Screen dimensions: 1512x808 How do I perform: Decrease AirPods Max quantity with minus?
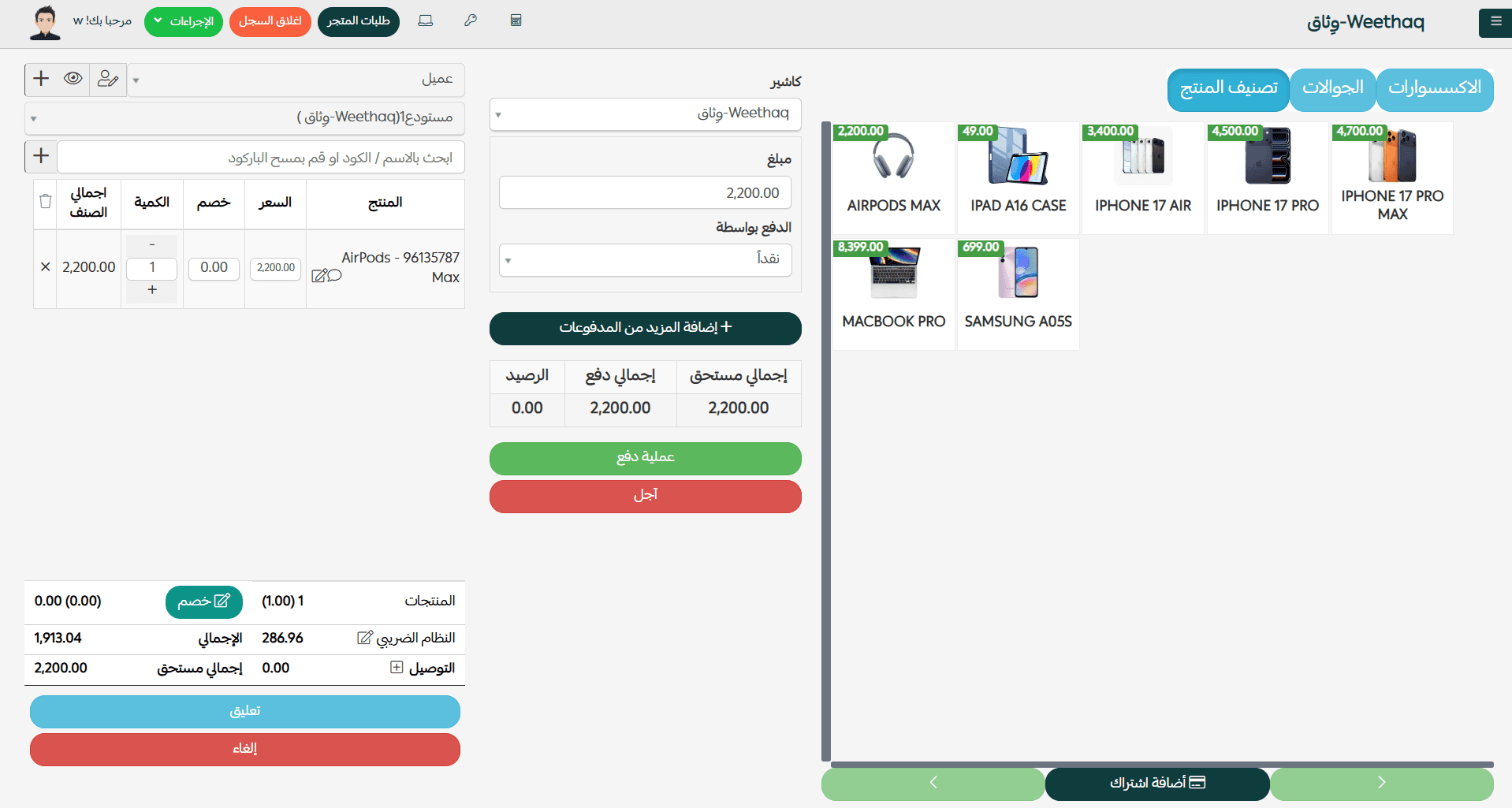tap(152, 245)
